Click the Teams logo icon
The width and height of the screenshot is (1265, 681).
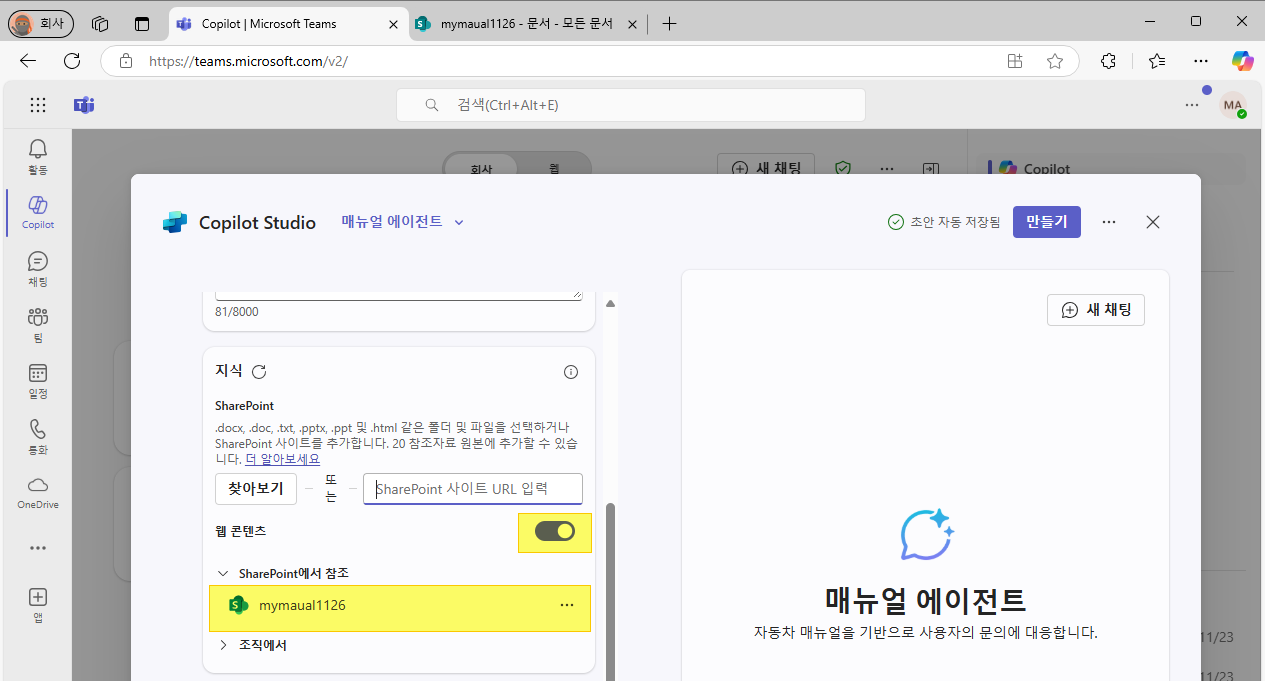pos(84,105)
